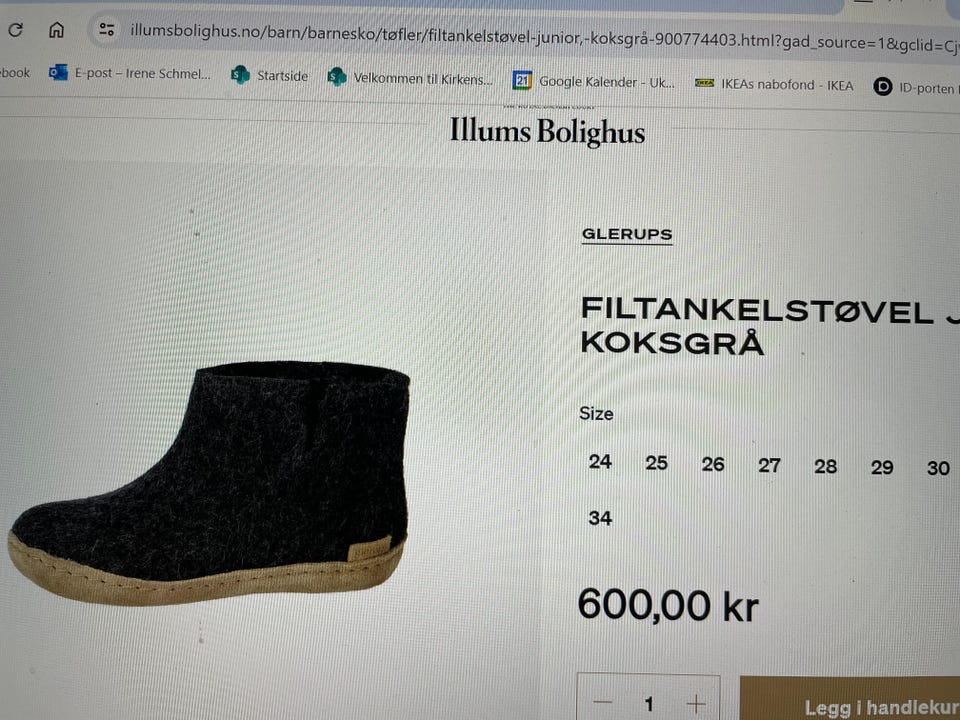Open the Startside SharePoint bookmark
This screenshot has height=720, width=960.
click(x=269, y=75)
